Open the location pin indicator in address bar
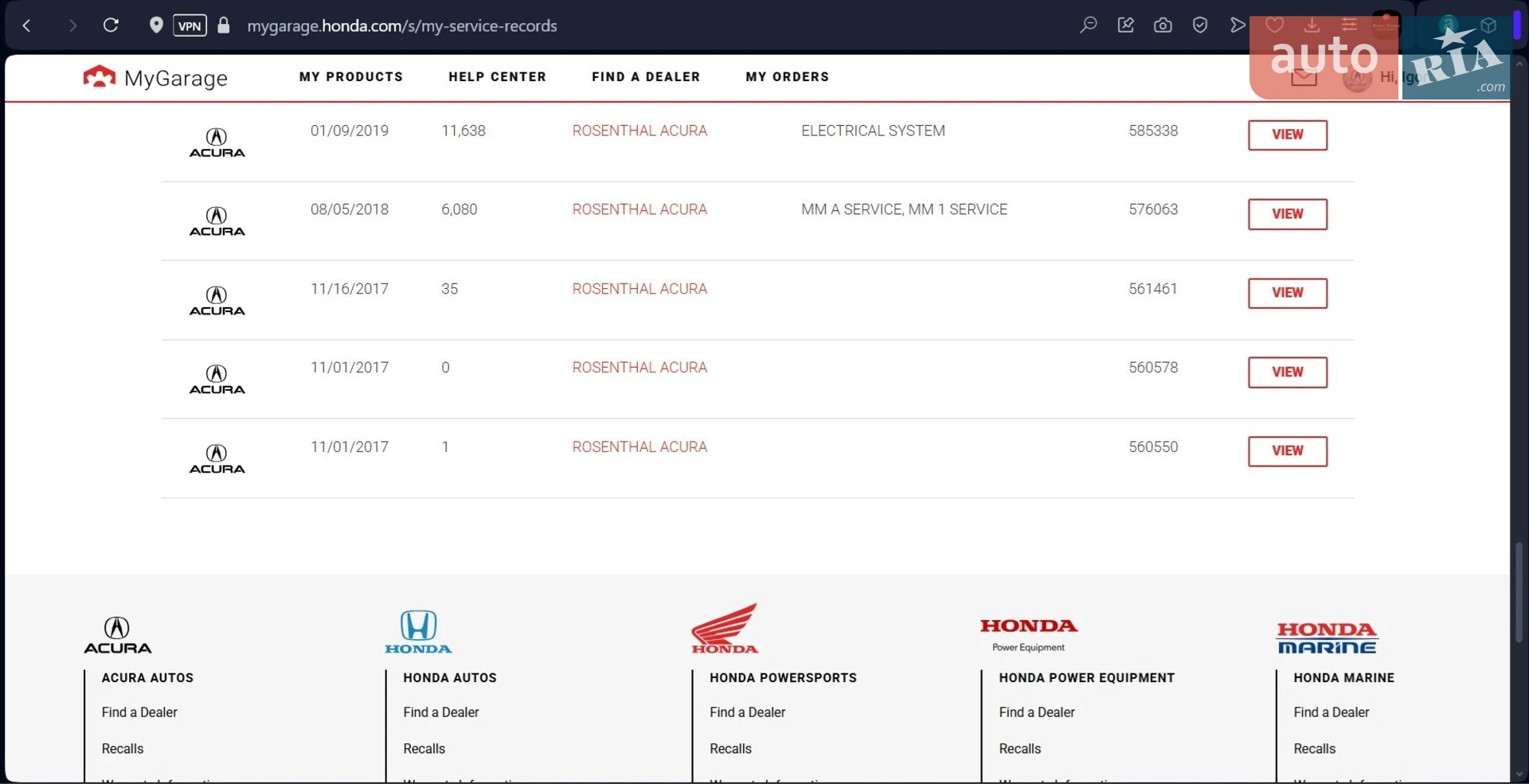 pyautogui.click(x=156, y=25)
